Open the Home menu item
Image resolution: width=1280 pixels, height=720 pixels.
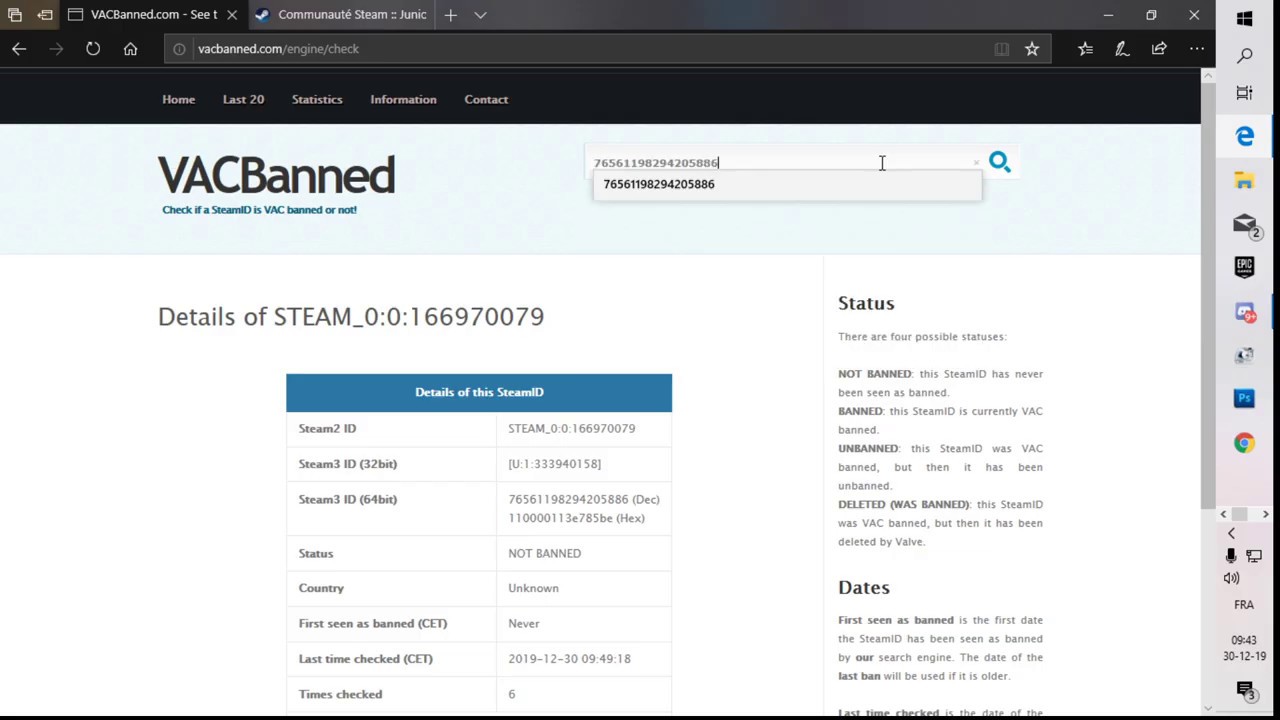179,99
